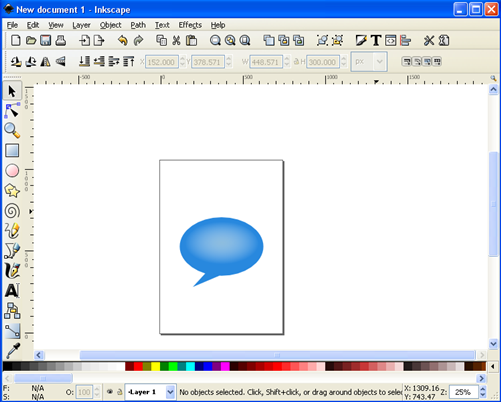Select the Calligraphy tool
Image resolution: width=501 pixels, height=402 pixels.
pyautogui.click(x=12, y=271)
